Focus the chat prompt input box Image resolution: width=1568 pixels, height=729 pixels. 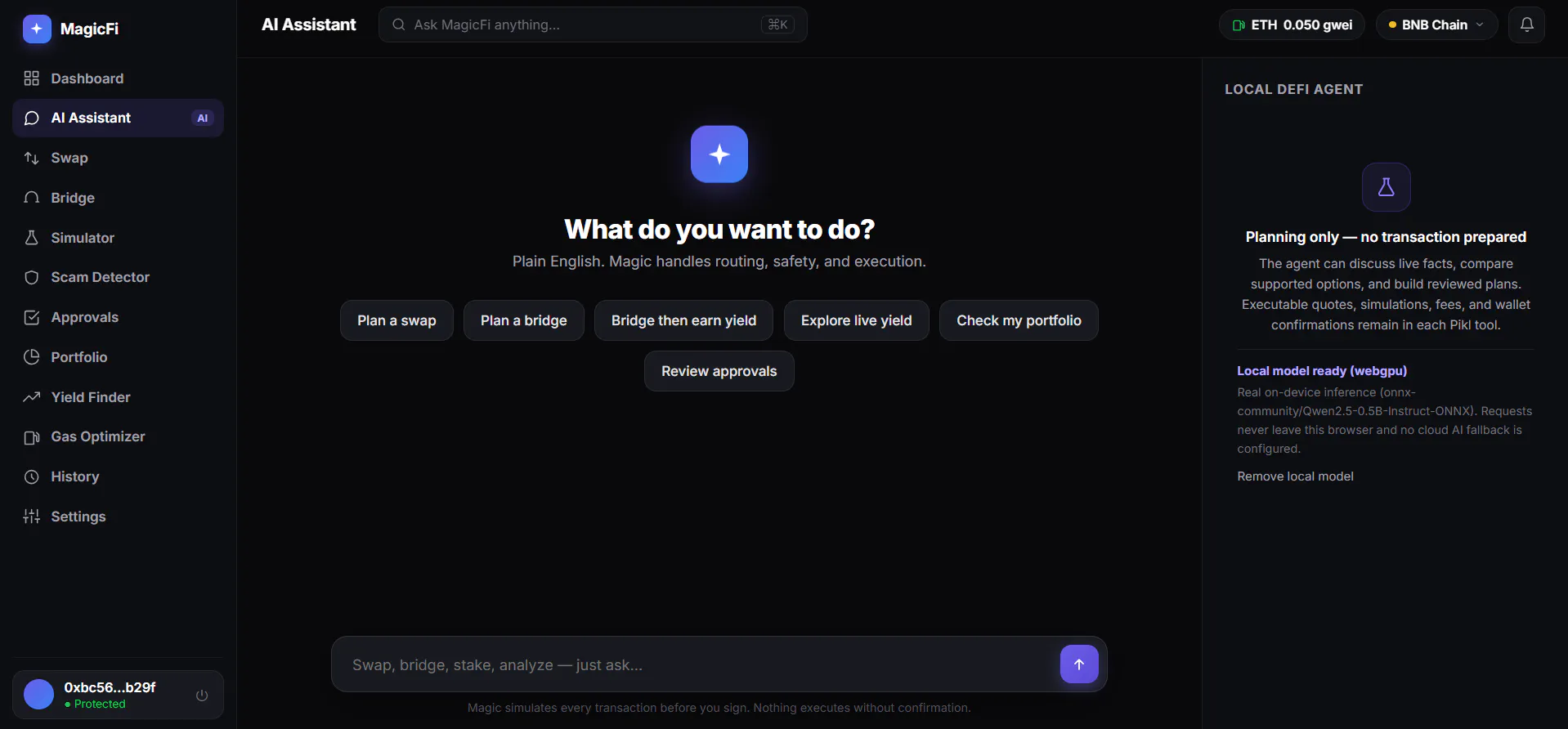(x=701, y=664)
